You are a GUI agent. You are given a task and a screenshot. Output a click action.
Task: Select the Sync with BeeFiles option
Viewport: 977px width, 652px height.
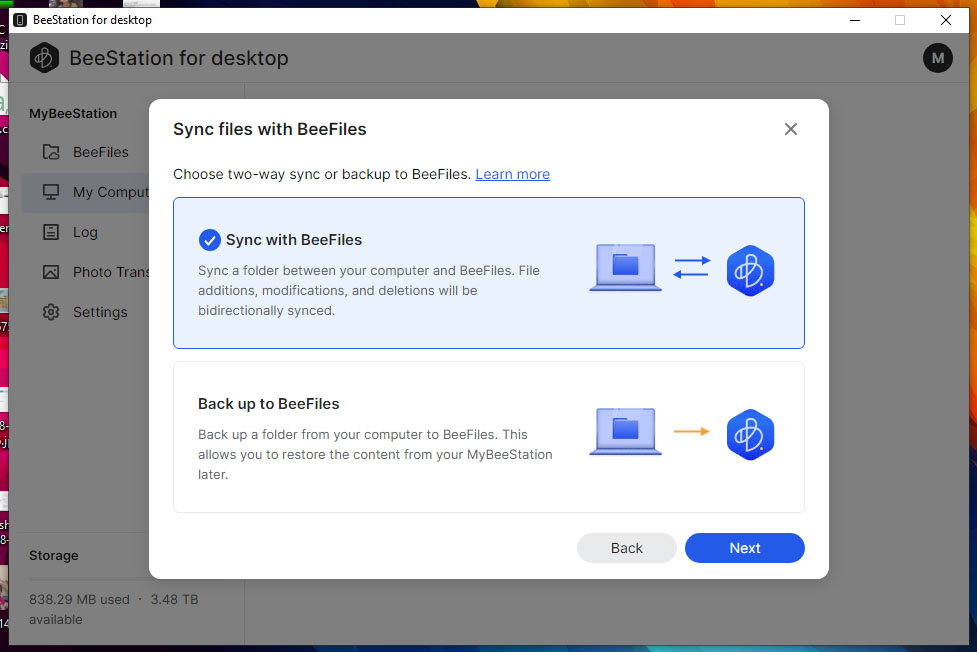[x=488, y=272]
